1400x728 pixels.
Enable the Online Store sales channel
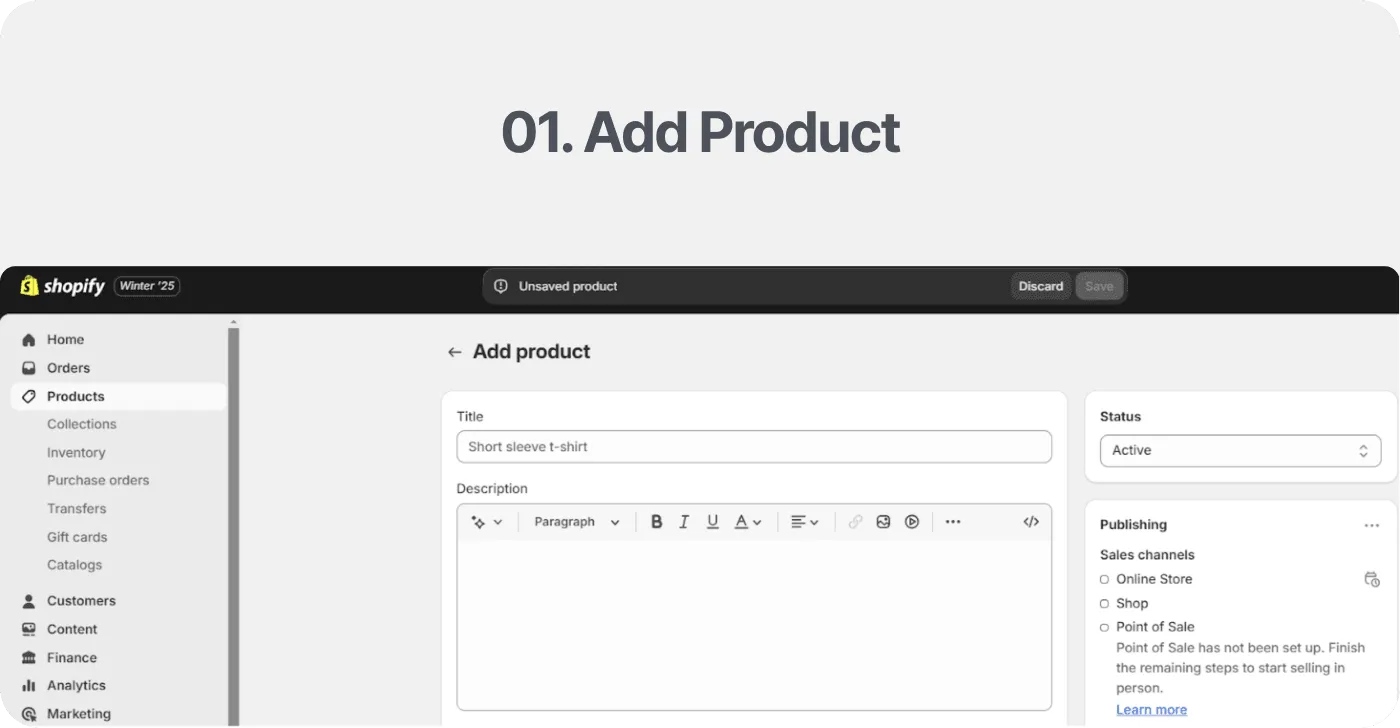click(x=1103, y=579)
